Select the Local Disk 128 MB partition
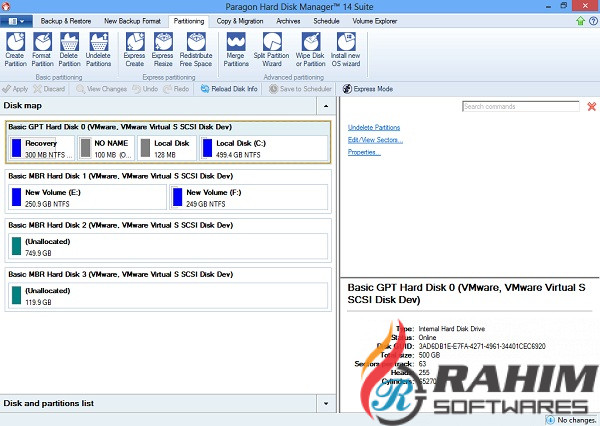The height and width of the screenshot is (426, 600). pos(167,148)
